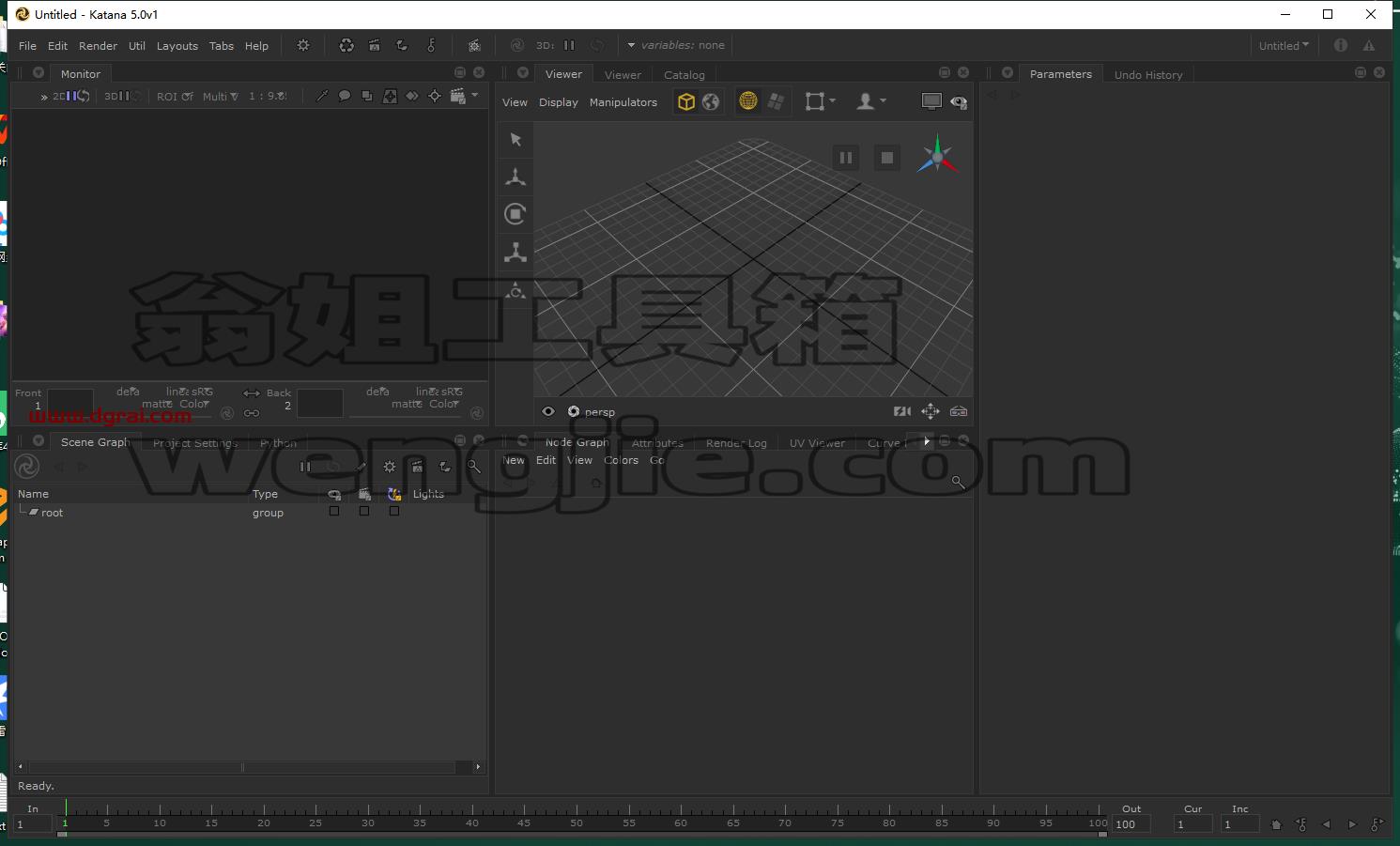Click the key icon in the main toolbar
The width and height of the screenshot is (1400, 846).
point(431,45)
